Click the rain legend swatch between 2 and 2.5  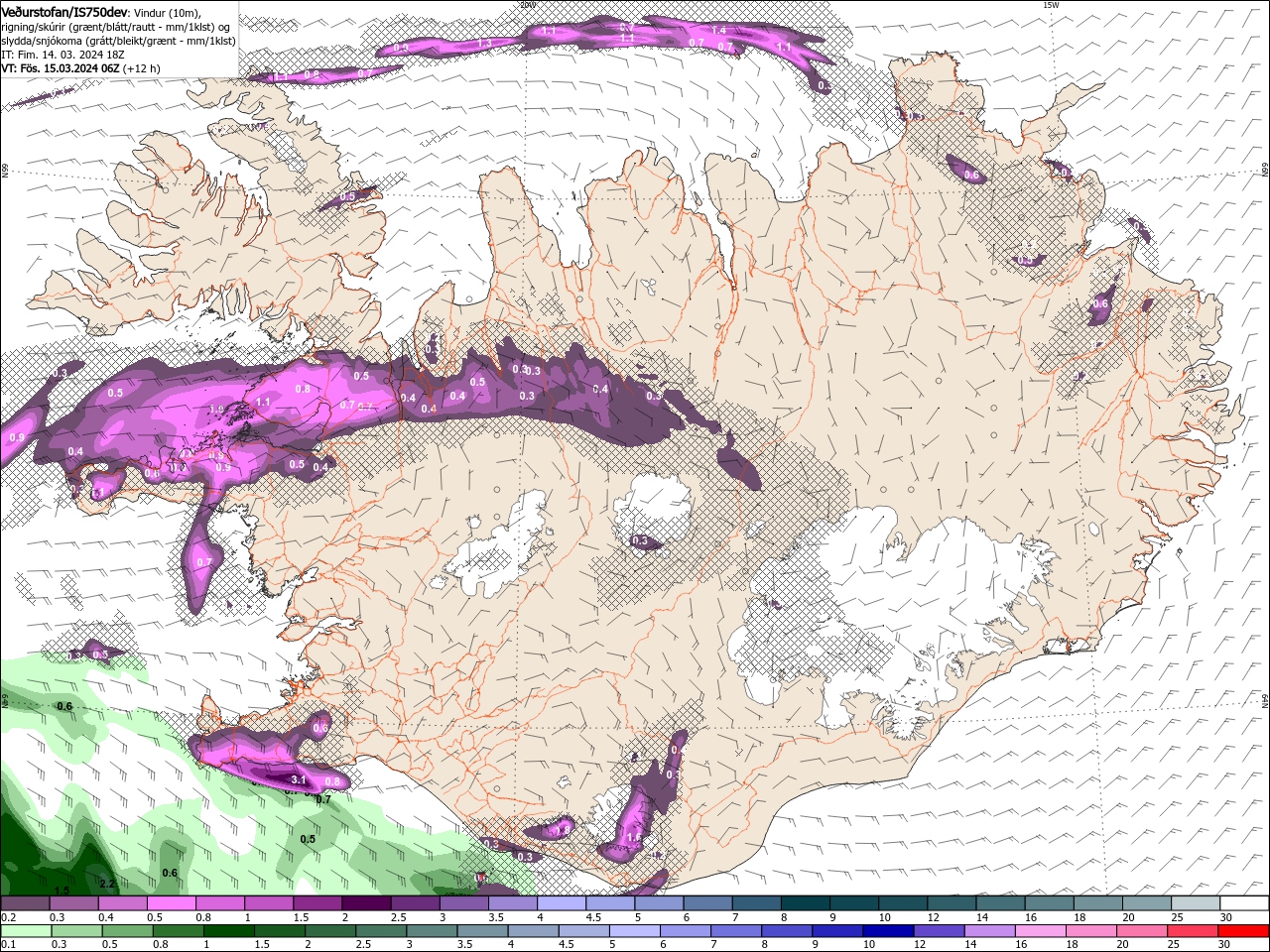(x=332, y=931)
